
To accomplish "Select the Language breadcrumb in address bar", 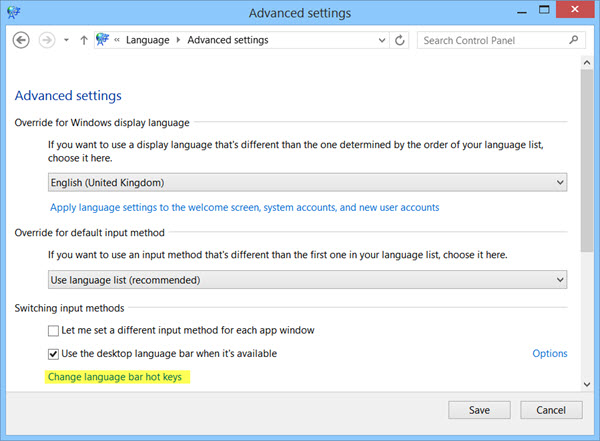I will click(x=147, y=40).
